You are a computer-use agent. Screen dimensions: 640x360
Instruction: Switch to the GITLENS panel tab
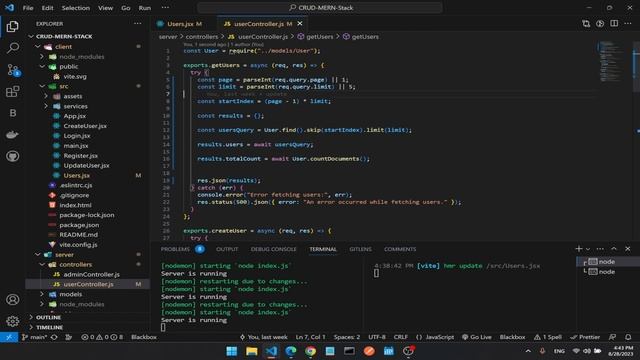point(360,249)
